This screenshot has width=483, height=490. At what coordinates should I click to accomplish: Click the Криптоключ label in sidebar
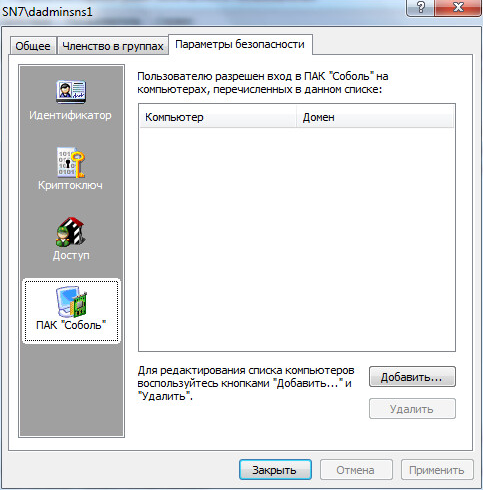pos(70,185)
